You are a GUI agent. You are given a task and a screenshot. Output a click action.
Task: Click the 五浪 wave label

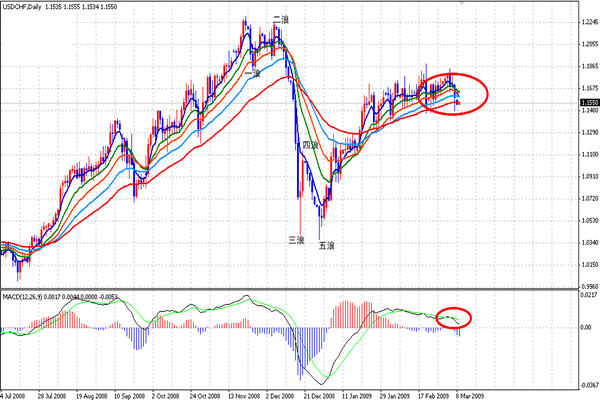pos(326,246)
